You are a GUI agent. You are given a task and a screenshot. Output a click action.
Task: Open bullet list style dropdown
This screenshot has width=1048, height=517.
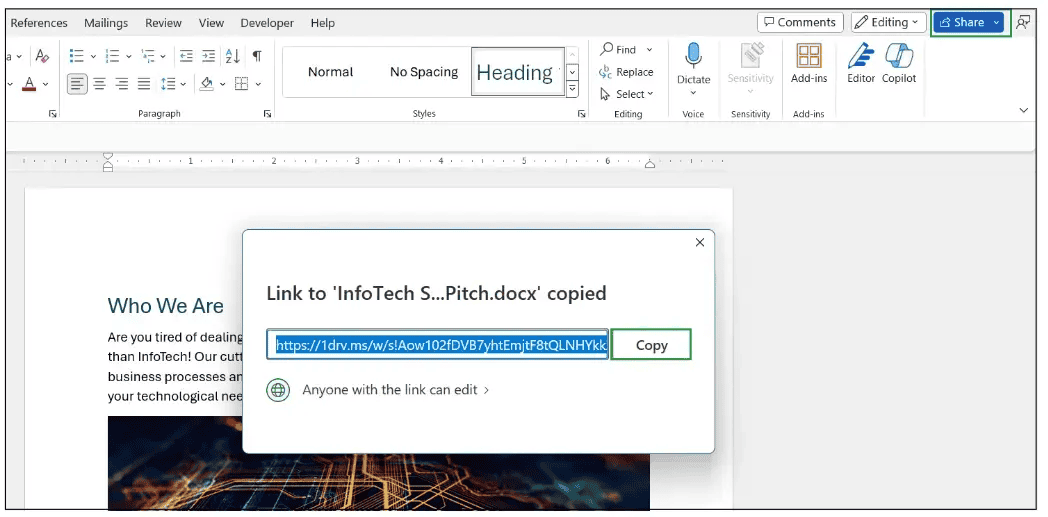pyautogui.click(x=93, y=57)
